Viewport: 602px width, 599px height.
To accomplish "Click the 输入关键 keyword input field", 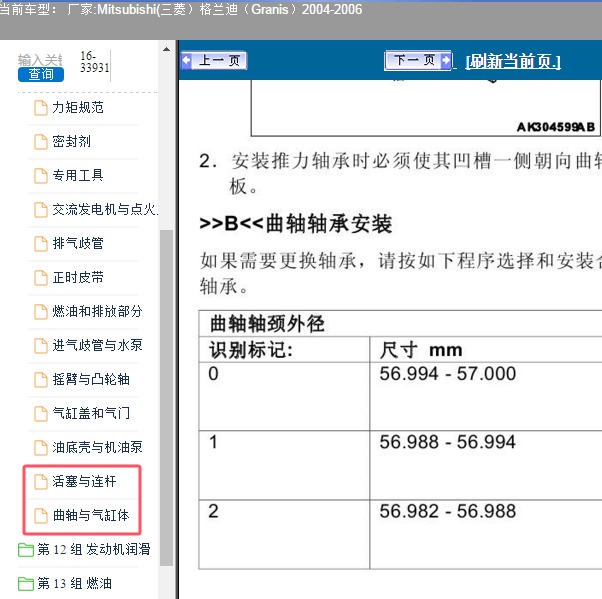I will (x=40, y=60).
